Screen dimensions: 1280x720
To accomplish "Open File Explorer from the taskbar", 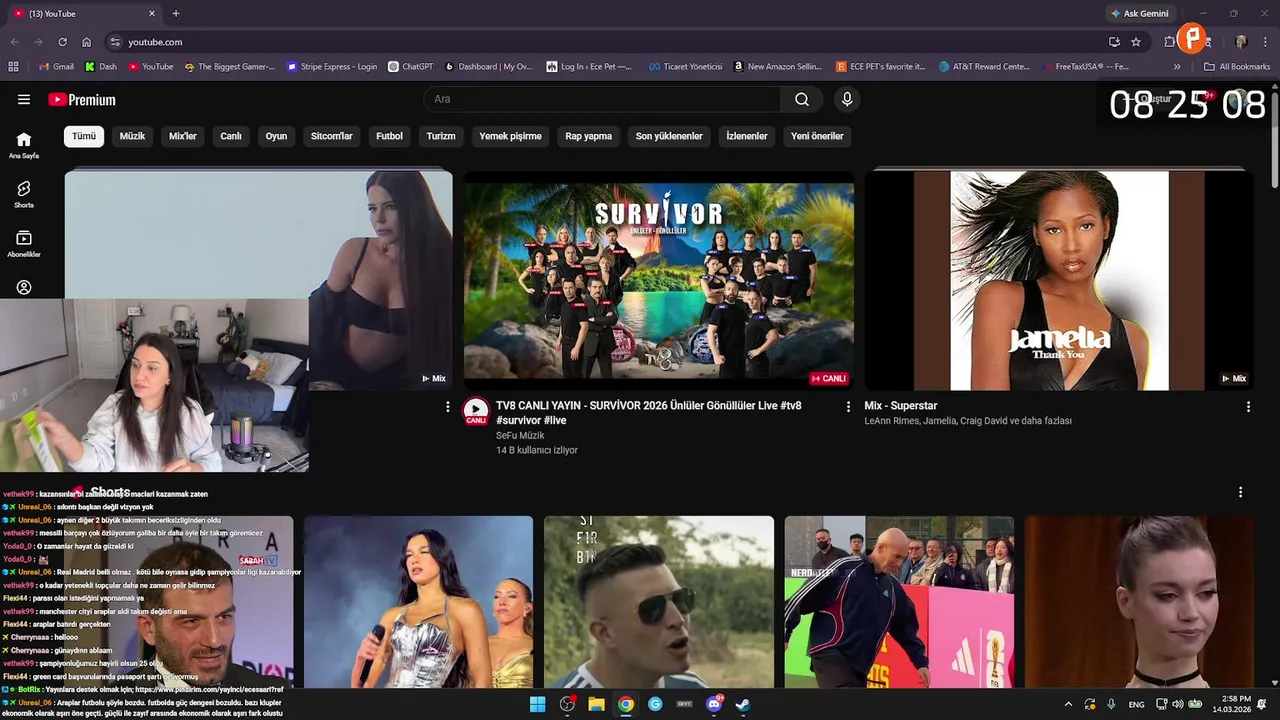I will [x=596, y=704].
